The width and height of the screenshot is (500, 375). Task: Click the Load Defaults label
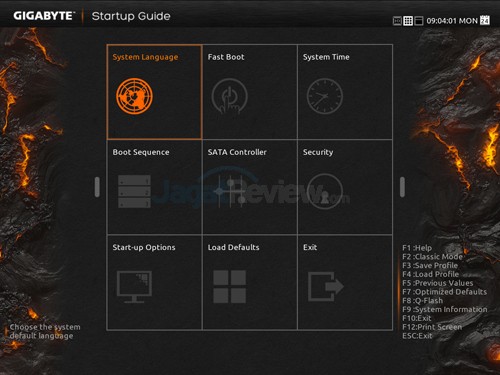pyautogui.click(x=233, y=247)
